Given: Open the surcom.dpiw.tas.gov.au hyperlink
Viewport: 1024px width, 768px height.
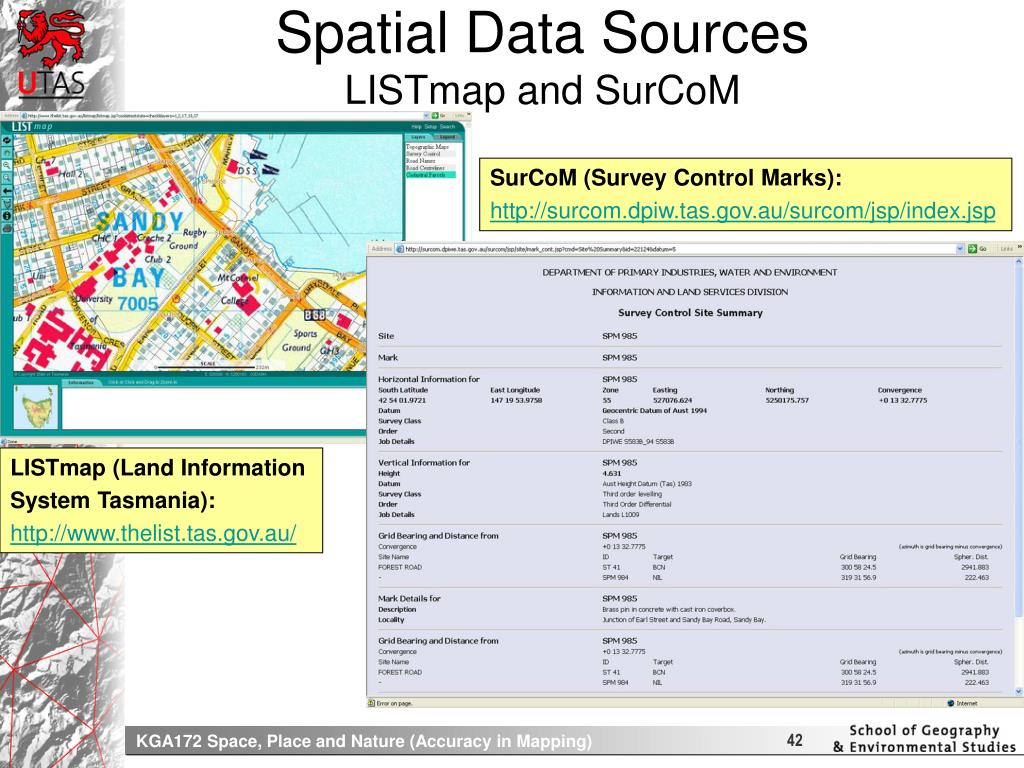Looking at the screenshot, I should click(x=743, y=211).
